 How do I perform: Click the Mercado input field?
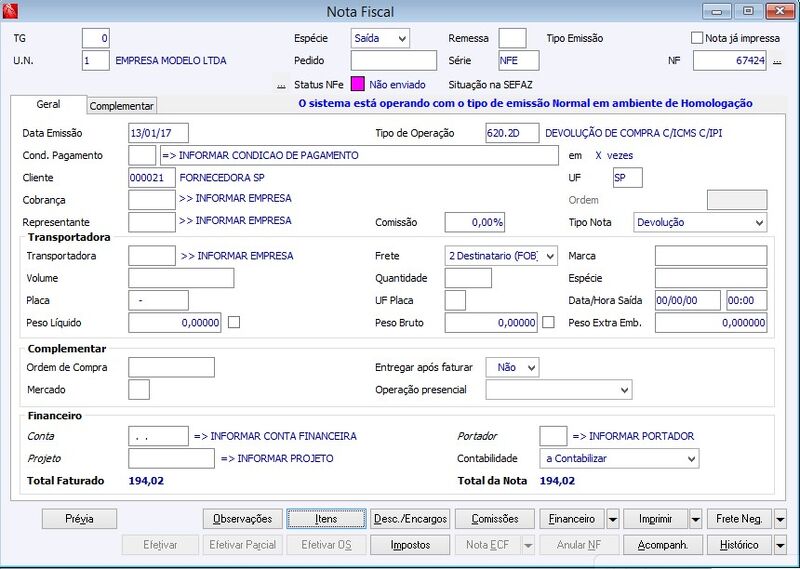click(139, 390)
